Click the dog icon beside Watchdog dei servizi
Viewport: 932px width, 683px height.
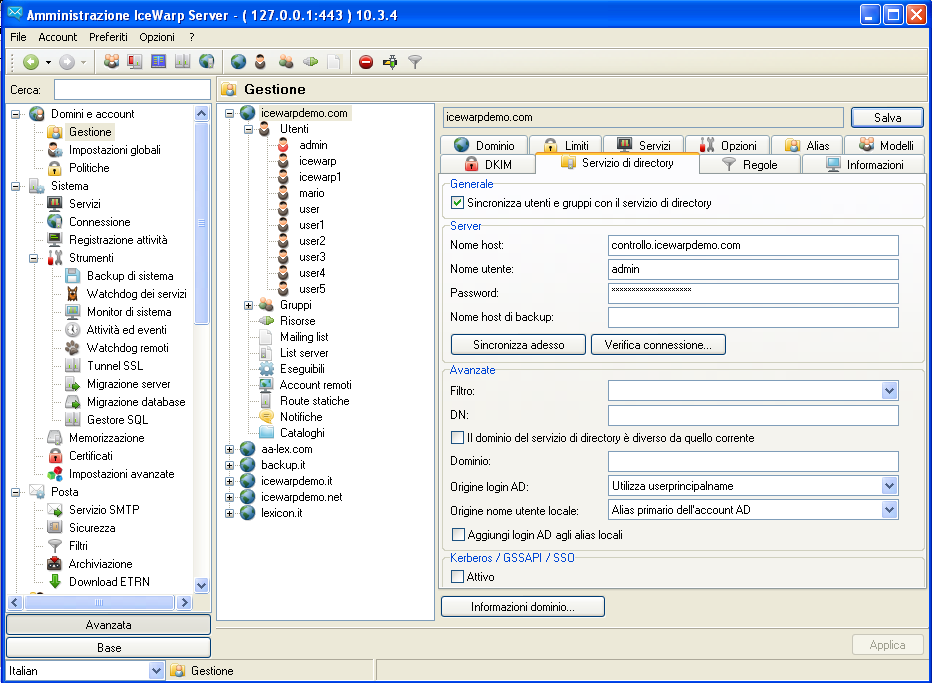click(73, 294)
